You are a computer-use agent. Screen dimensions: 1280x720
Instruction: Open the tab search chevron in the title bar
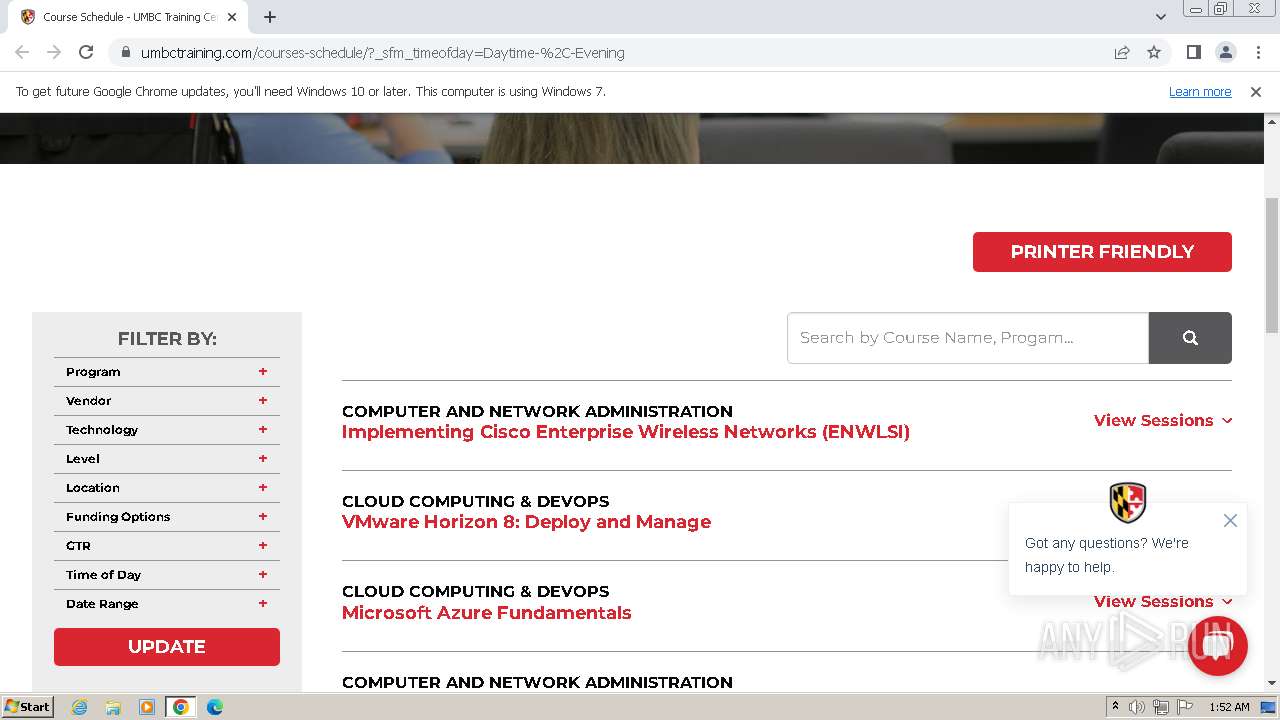click(1160, 17)
